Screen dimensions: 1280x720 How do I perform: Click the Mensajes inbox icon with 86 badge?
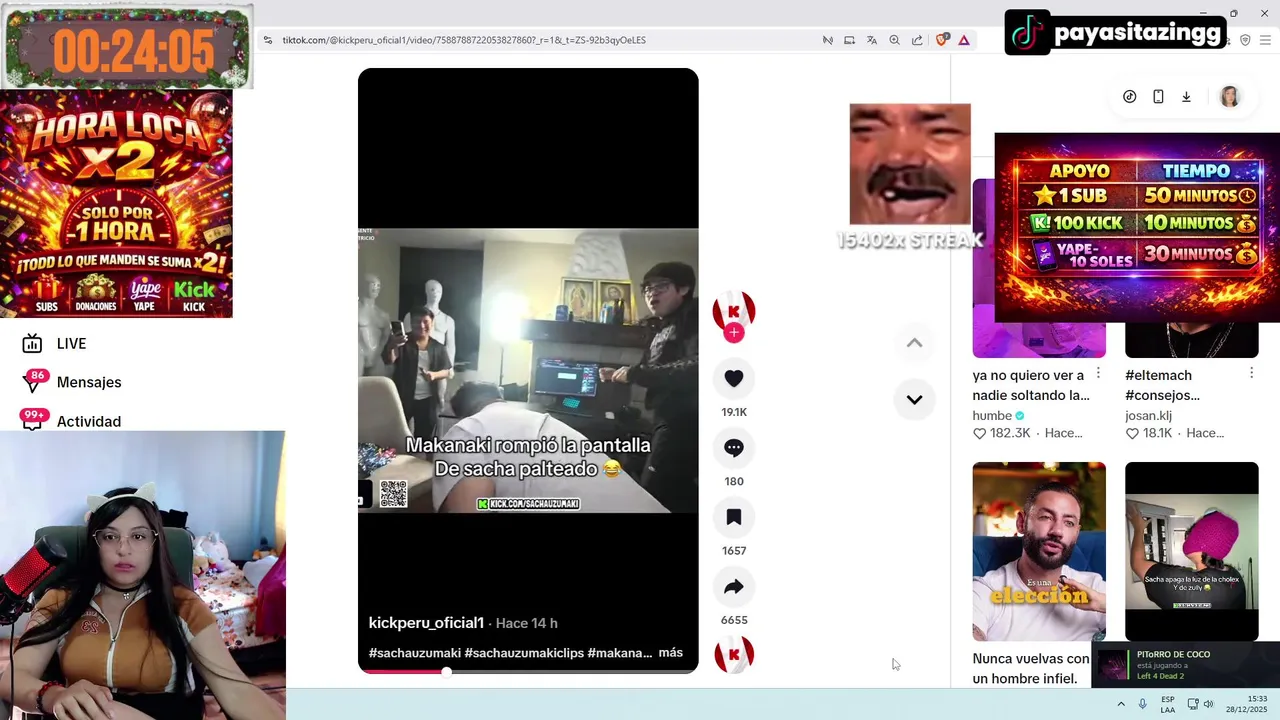click(x=32, y=383)
